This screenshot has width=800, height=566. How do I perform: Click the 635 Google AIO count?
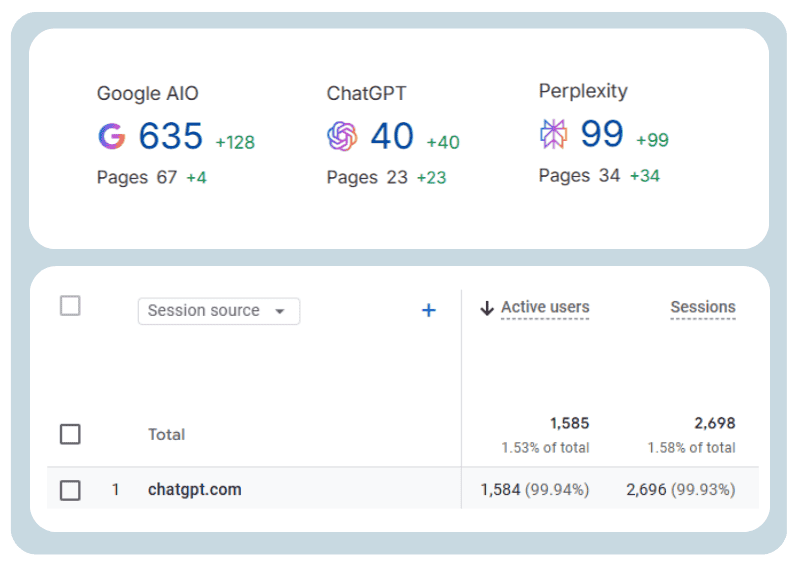point(171,136)
